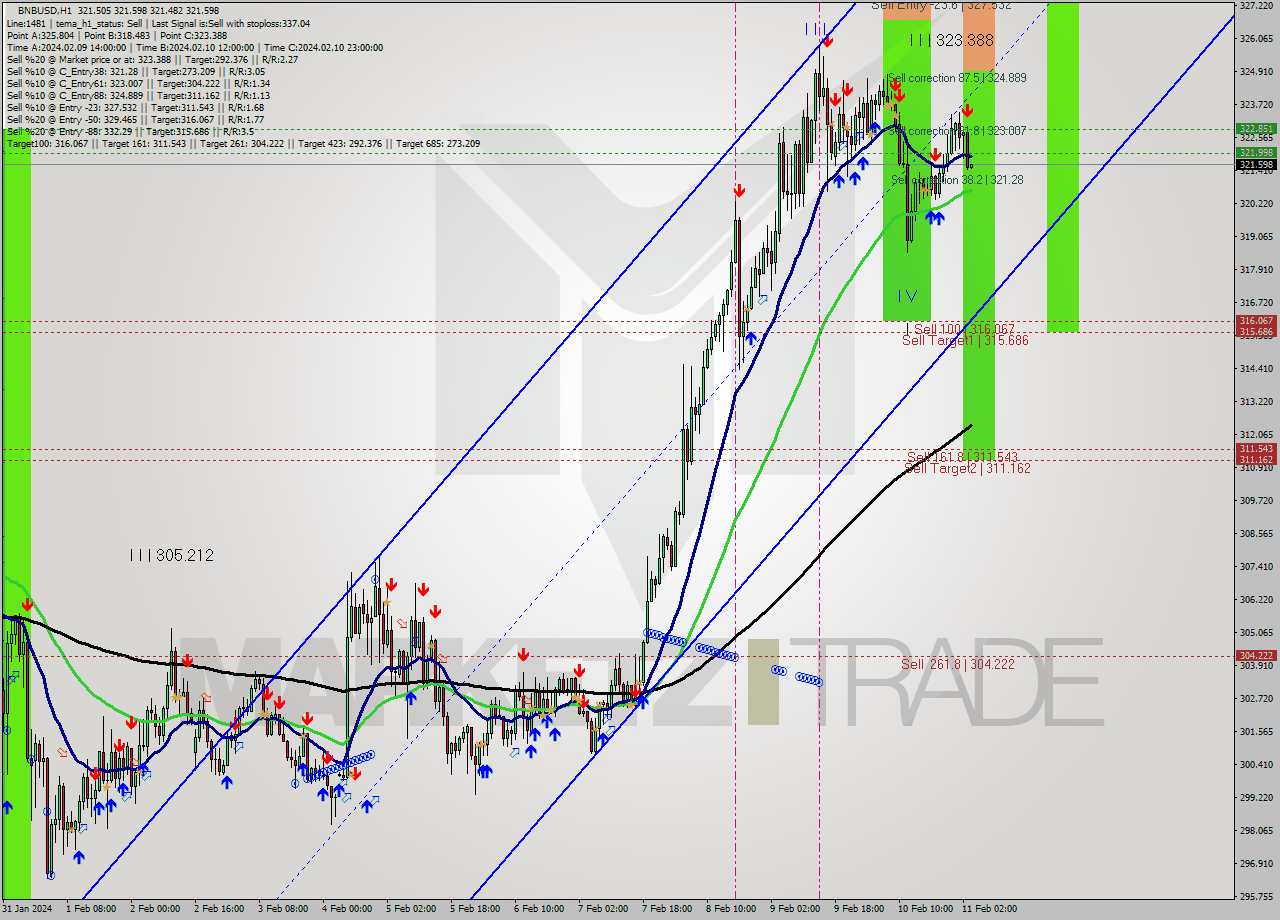Click the 309.720 price axis label
Viewport: 1280px width, 920px height.
pyautogui.click(x=1256, y=500)
